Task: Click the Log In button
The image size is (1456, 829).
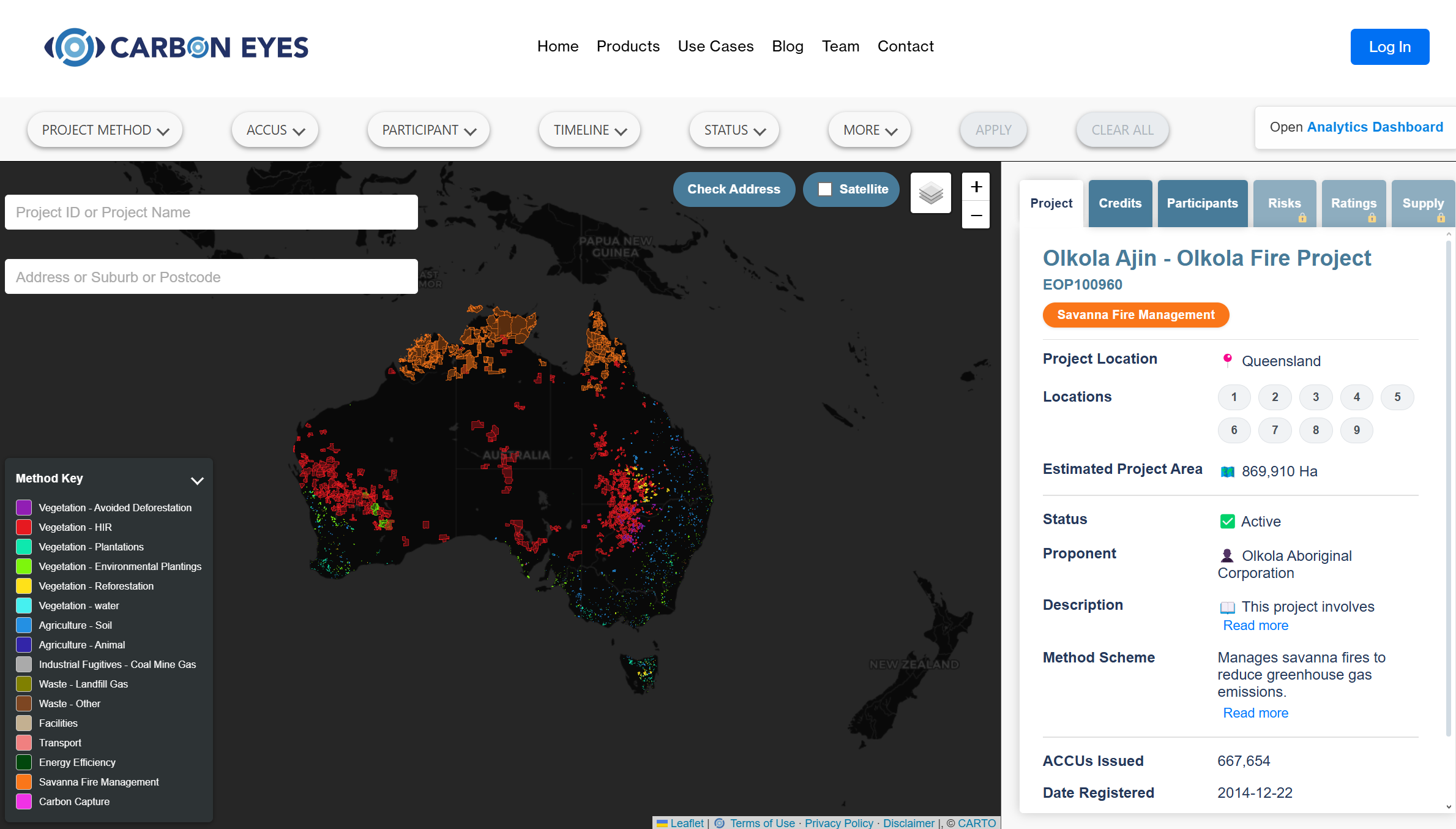Action: (1389, 47)
